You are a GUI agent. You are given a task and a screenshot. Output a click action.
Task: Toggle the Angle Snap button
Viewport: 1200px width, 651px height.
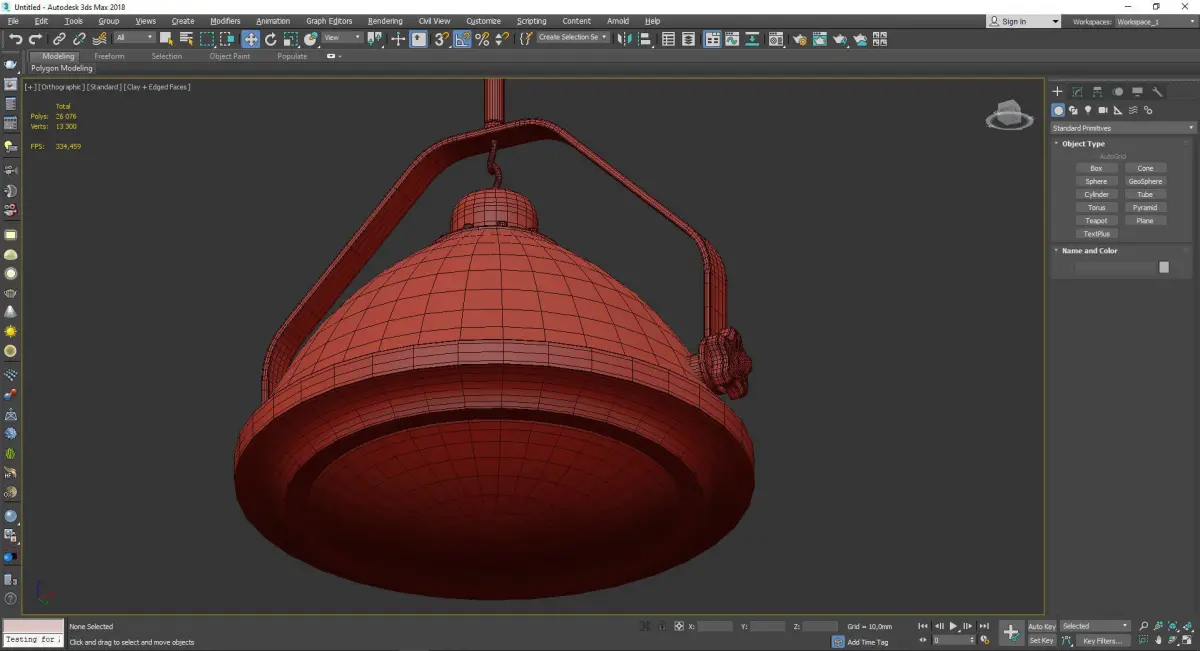coord(462,39)
